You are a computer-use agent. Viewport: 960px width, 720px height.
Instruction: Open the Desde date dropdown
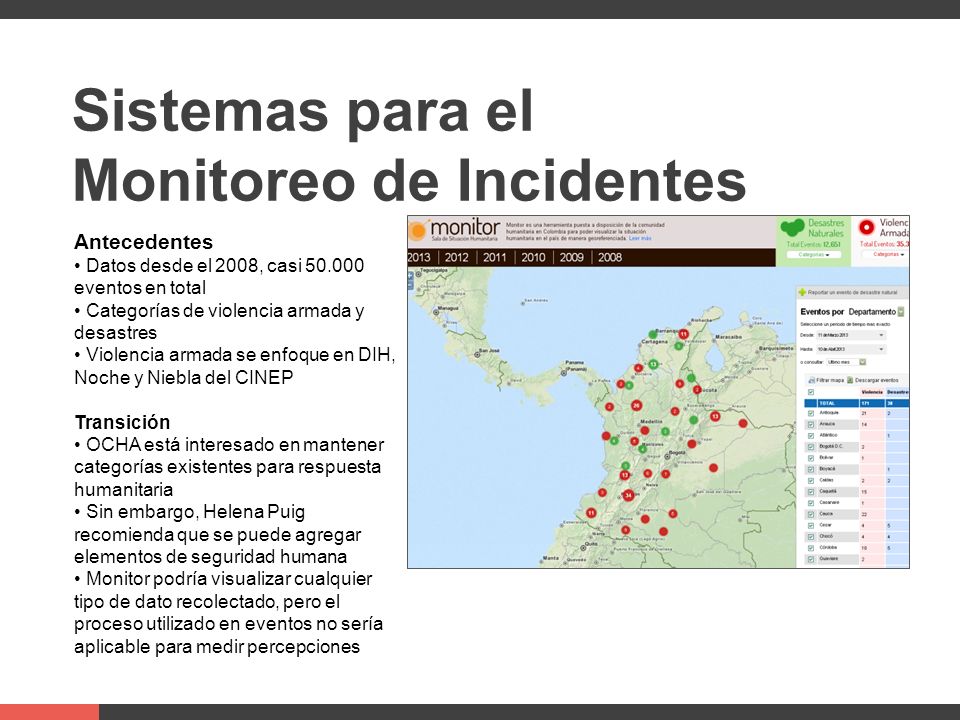pyautogui.click(x=852, y=335)
